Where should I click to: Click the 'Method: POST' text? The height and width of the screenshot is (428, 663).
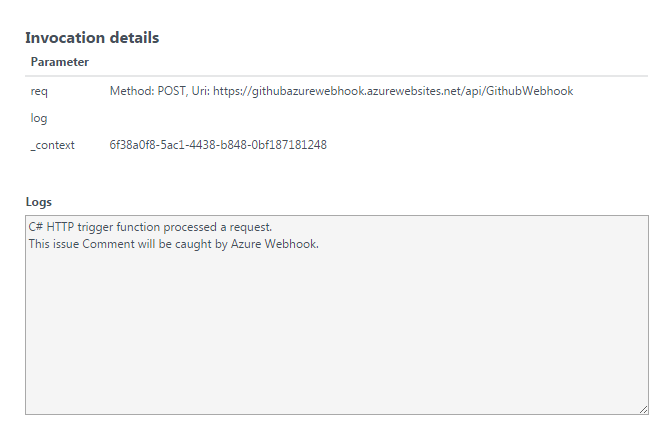[x=148, y=91]
